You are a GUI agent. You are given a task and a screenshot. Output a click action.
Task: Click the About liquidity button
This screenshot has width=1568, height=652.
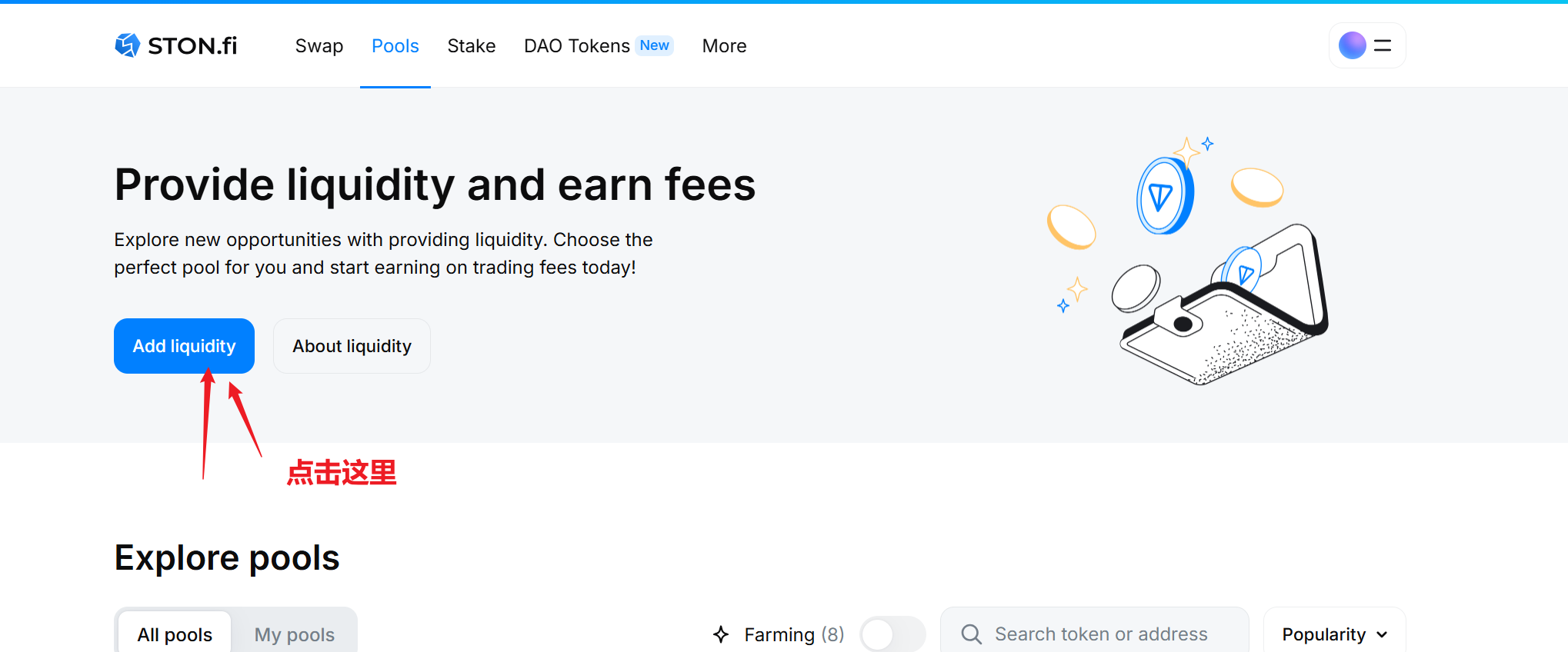tap(352, 346)
